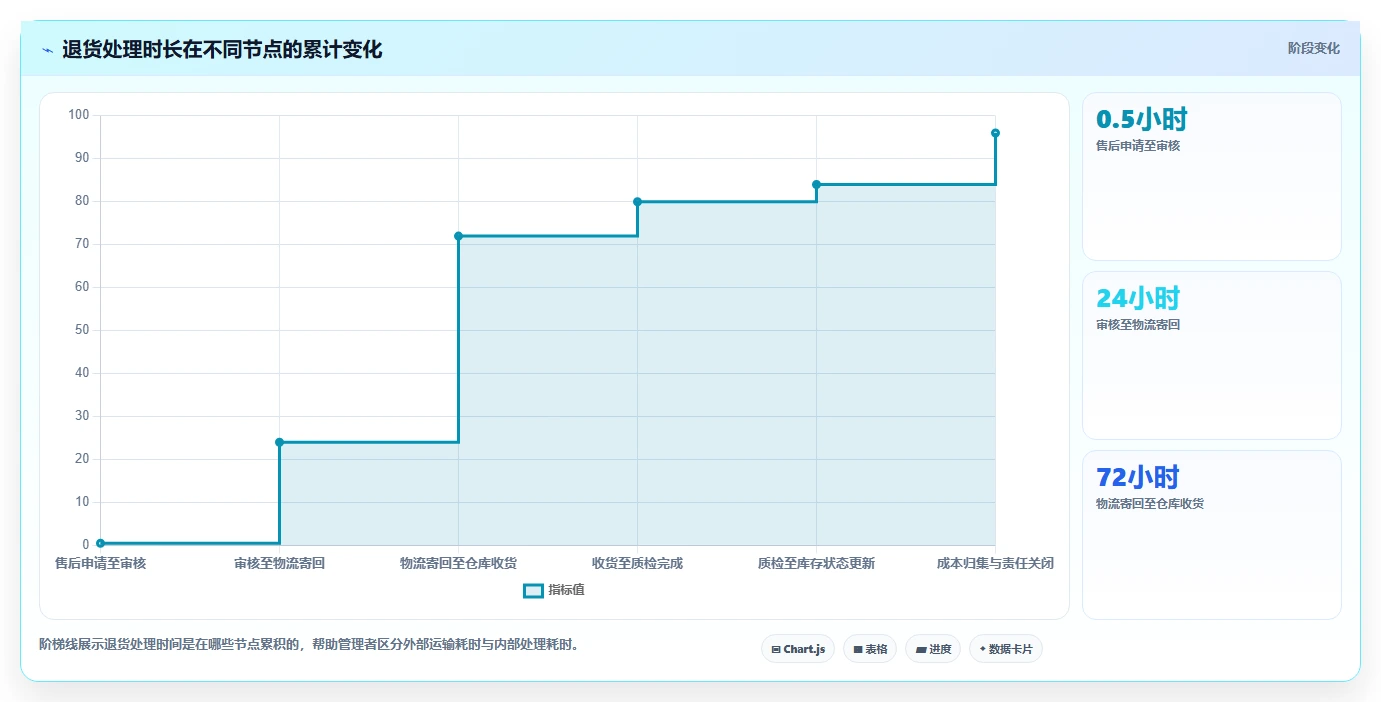1381x702 pixels.
Task: Click the lightning icon beside the title
Action: pos(48,50)
